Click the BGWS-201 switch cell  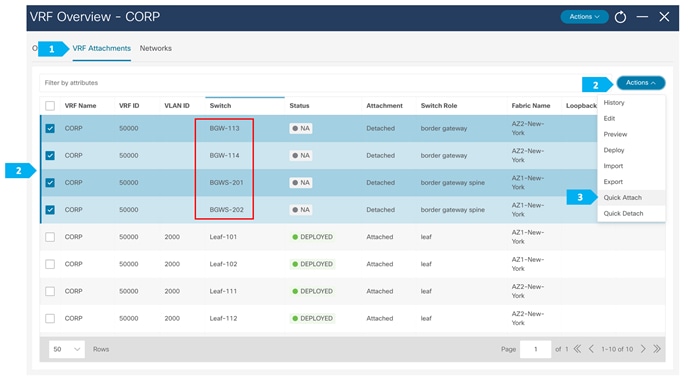pos(226,182)
